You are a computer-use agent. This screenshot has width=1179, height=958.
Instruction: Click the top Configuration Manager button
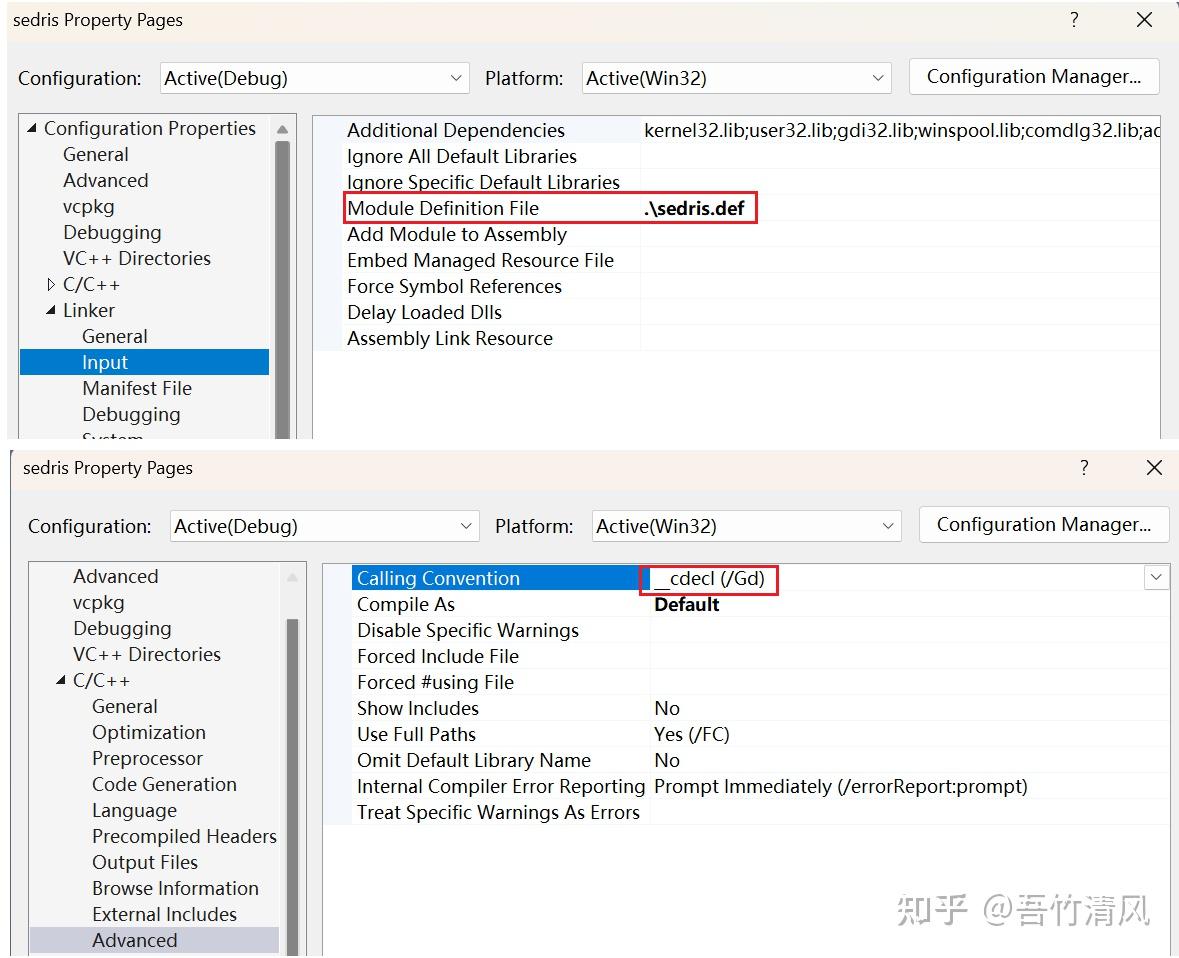point(1034,77)
